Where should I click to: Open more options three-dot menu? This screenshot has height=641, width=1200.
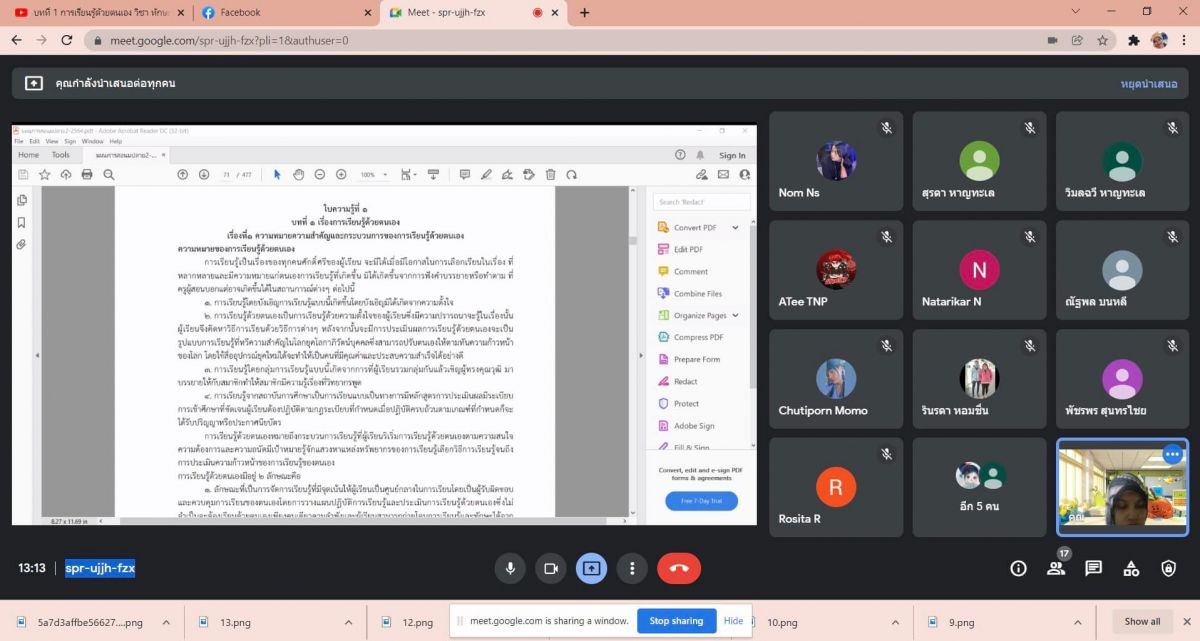click(632, 568)
